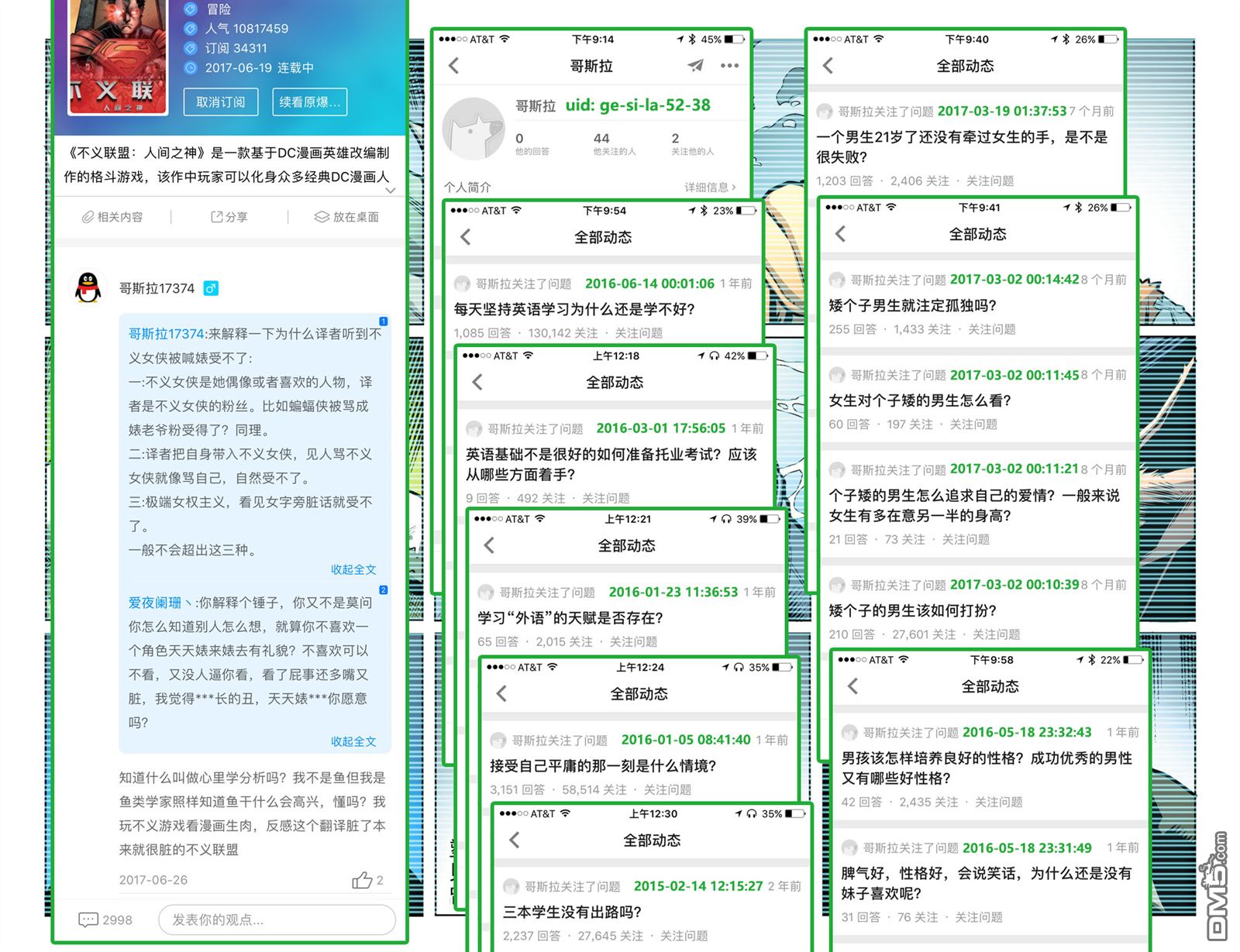Open the three-dot more menu on 哥斯拉 profile
1240x952 pixels.
pyautogui.click(x=729, y=66)
